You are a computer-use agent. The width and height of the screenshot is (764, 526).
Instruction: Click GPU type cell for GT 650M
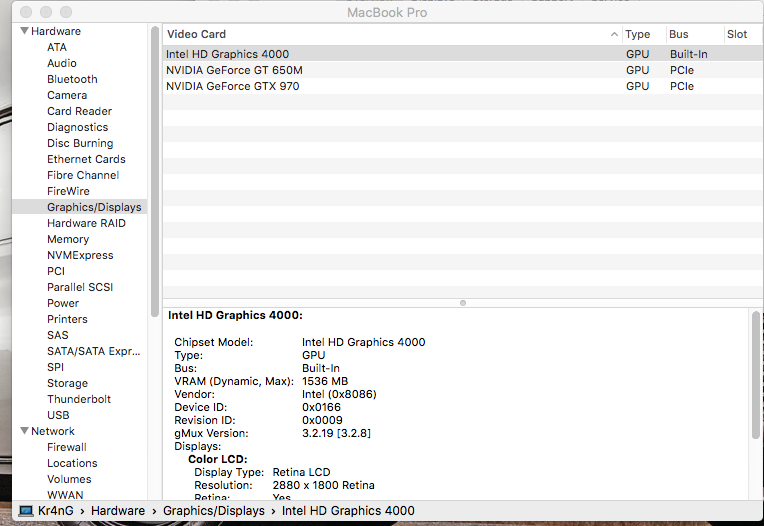click(x=637, y=70)
